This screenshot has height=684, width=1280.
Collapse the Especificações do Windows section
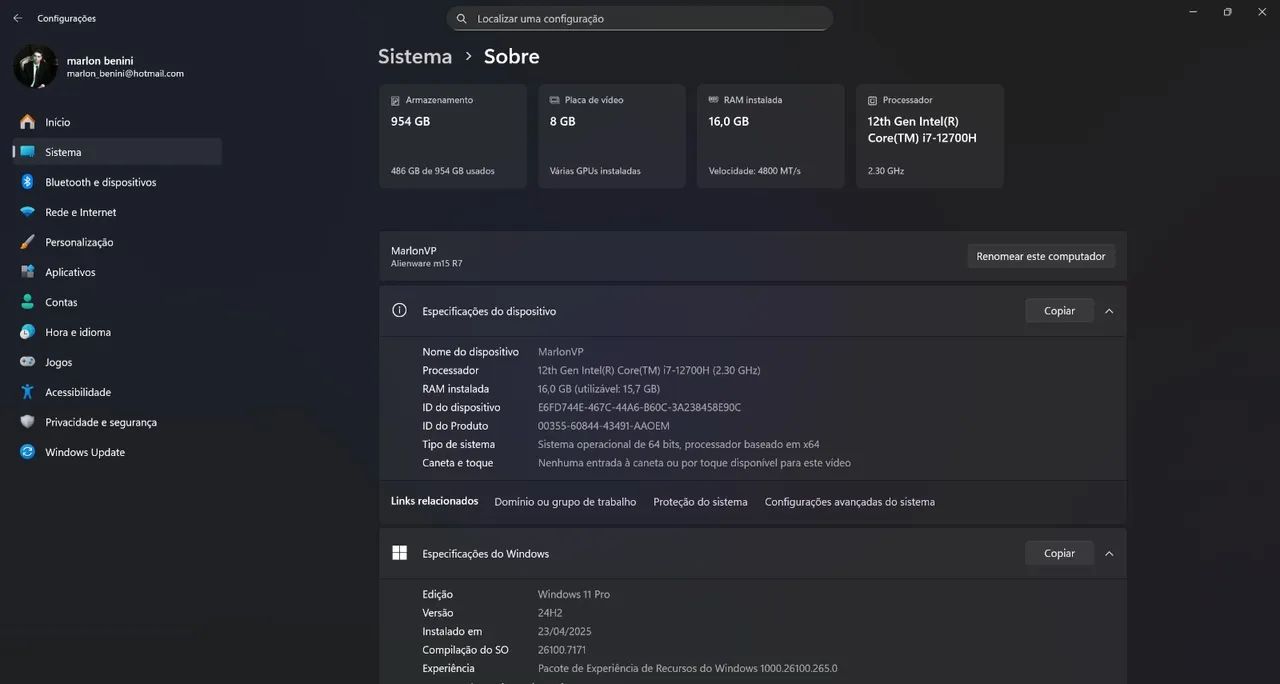tap(1108, 553)
